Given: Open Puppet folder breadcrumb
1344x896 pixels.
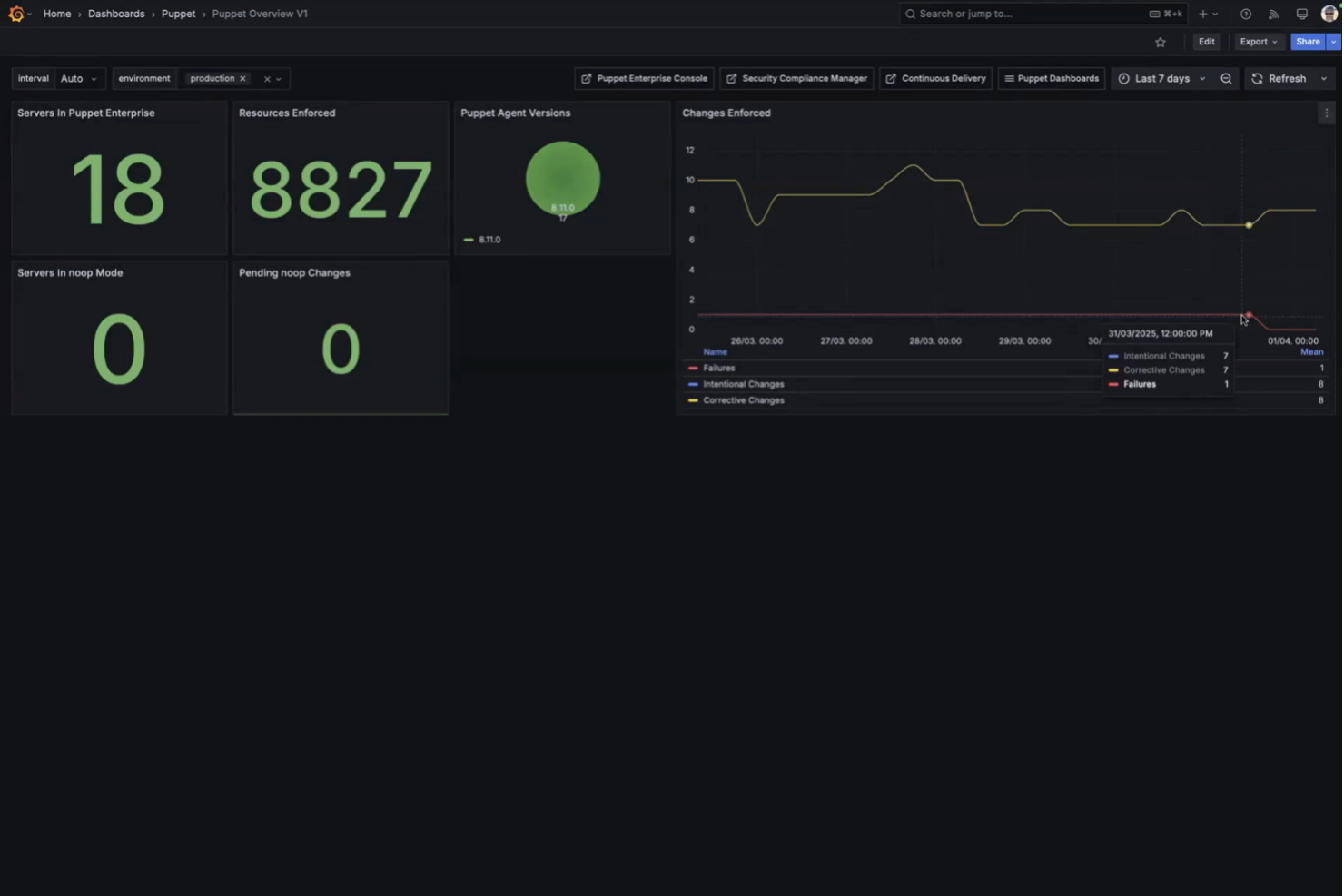Looking at the screenshot, I should coord(178,14).
